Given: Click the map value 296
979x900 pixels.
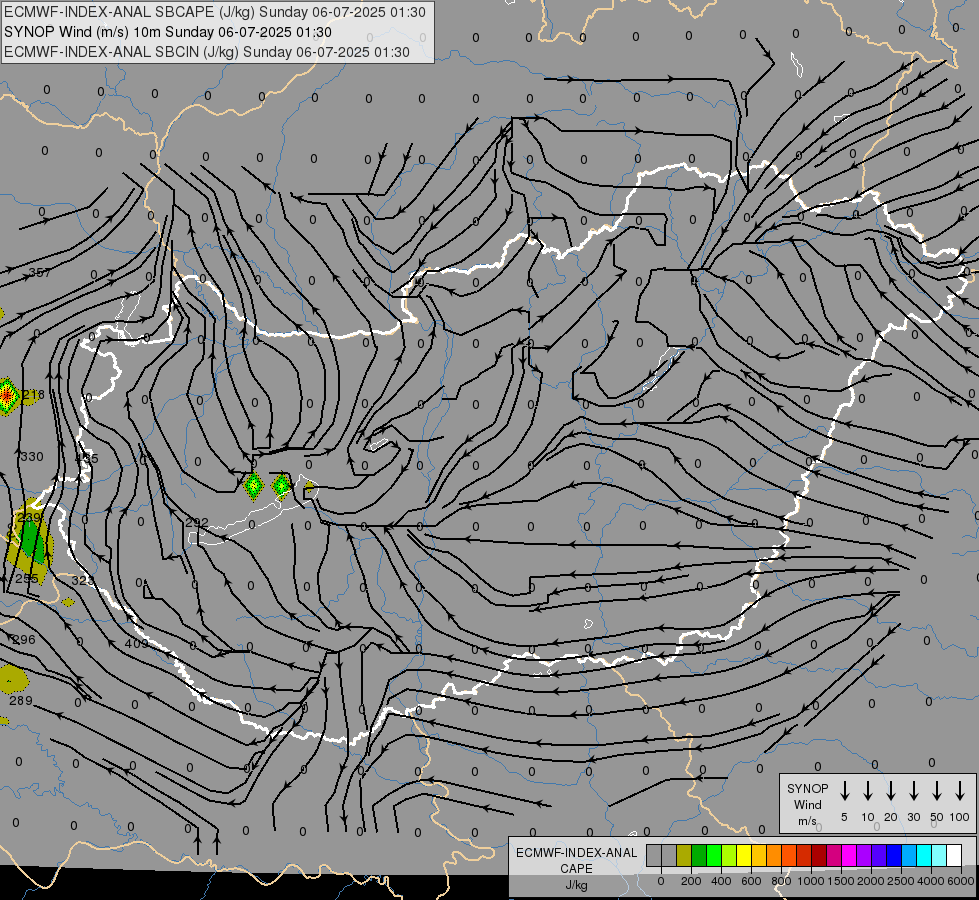Looking at the screenshot, I should pyautogui.click(x=24, y=640).
